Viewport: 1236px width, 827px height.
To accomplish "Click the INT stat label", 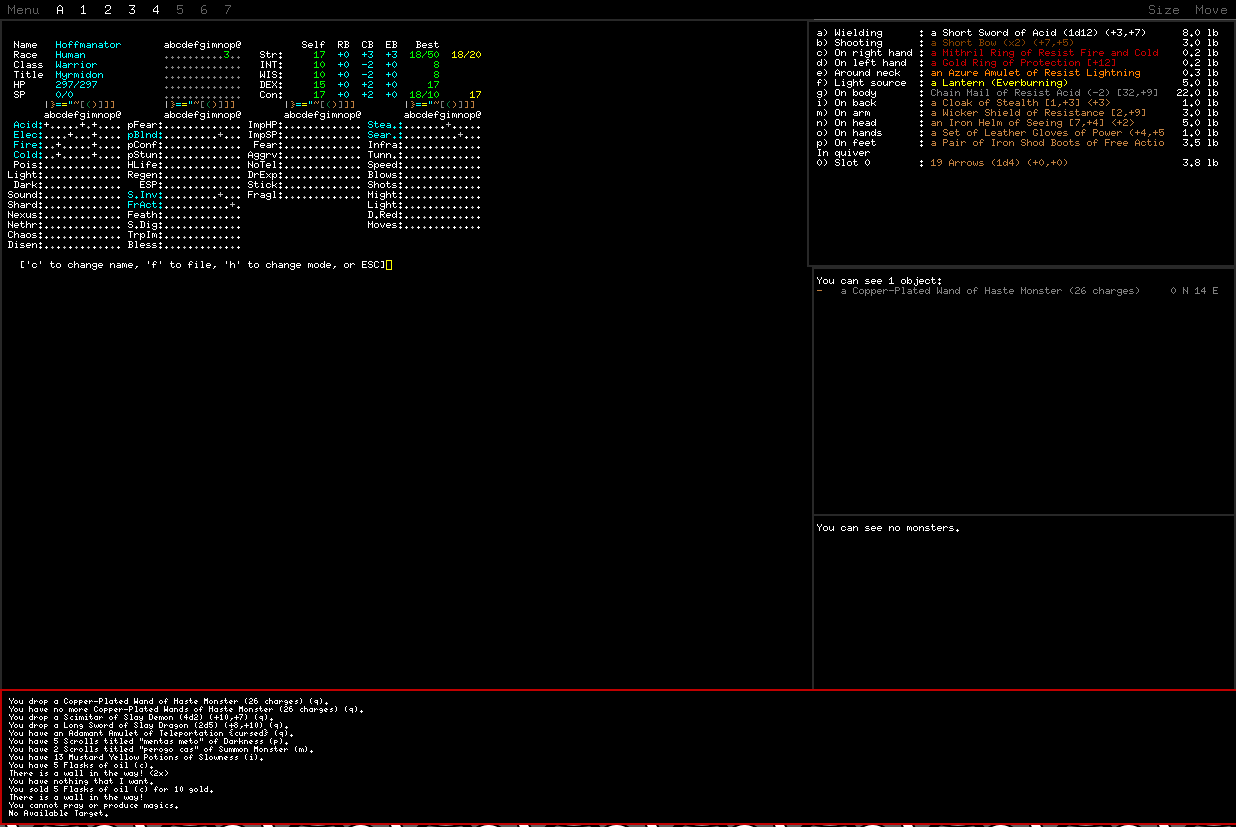I will (271, 65).
